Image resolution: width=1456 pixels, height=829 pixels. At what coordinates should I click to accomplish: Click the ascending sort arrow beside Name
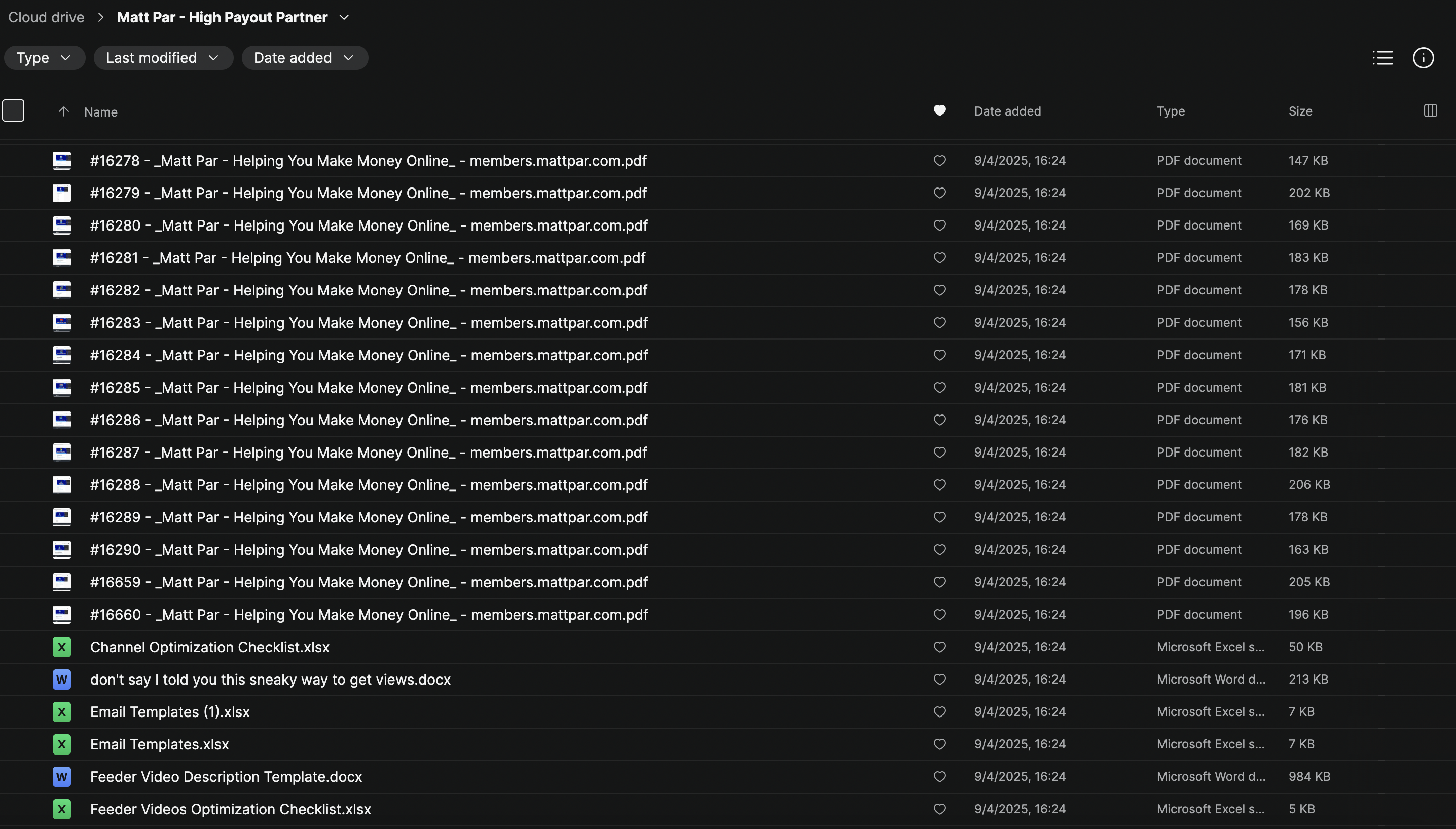click(64, 111)
